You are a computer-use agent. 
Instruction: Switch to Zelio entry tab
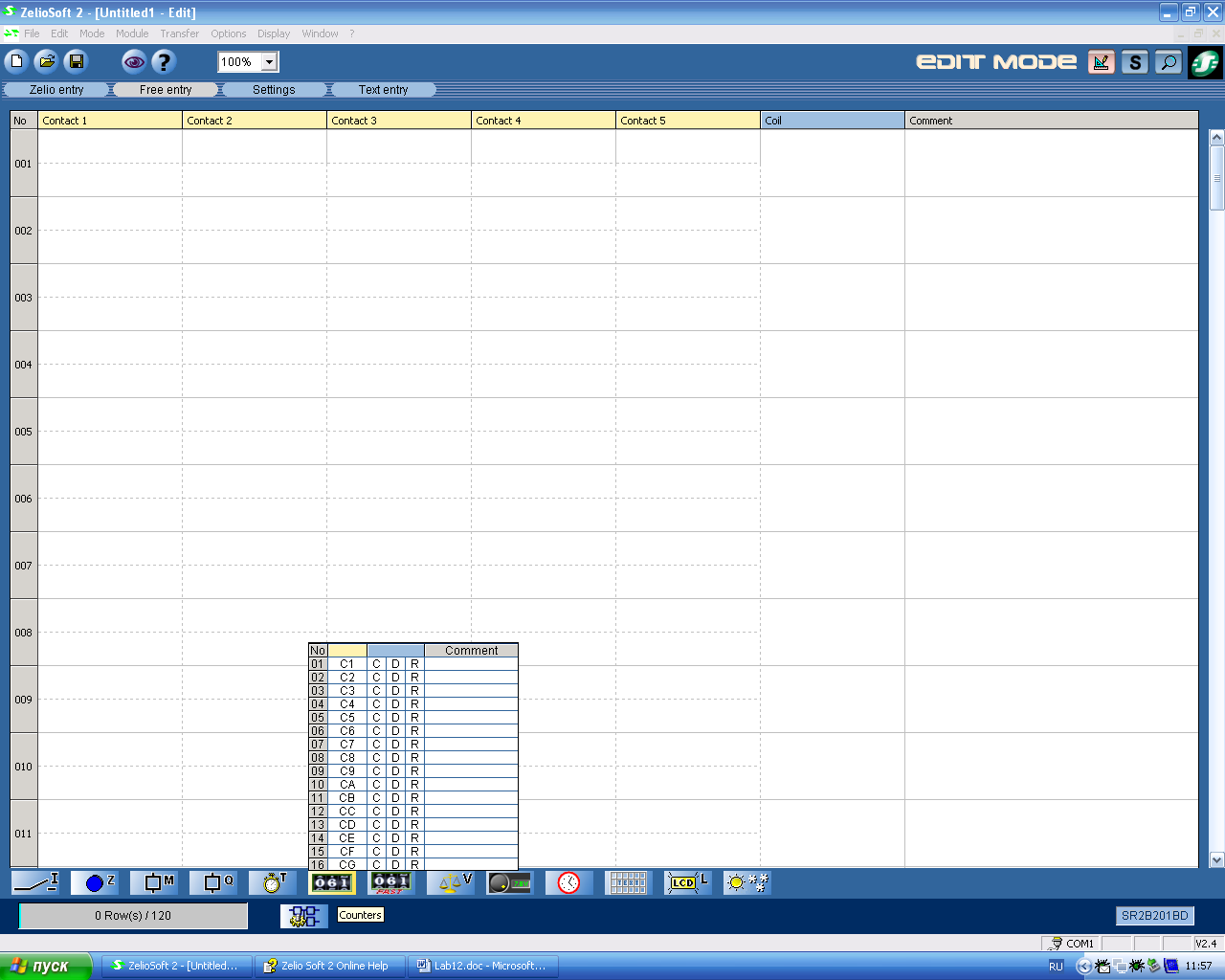click(x=56, y=89)
